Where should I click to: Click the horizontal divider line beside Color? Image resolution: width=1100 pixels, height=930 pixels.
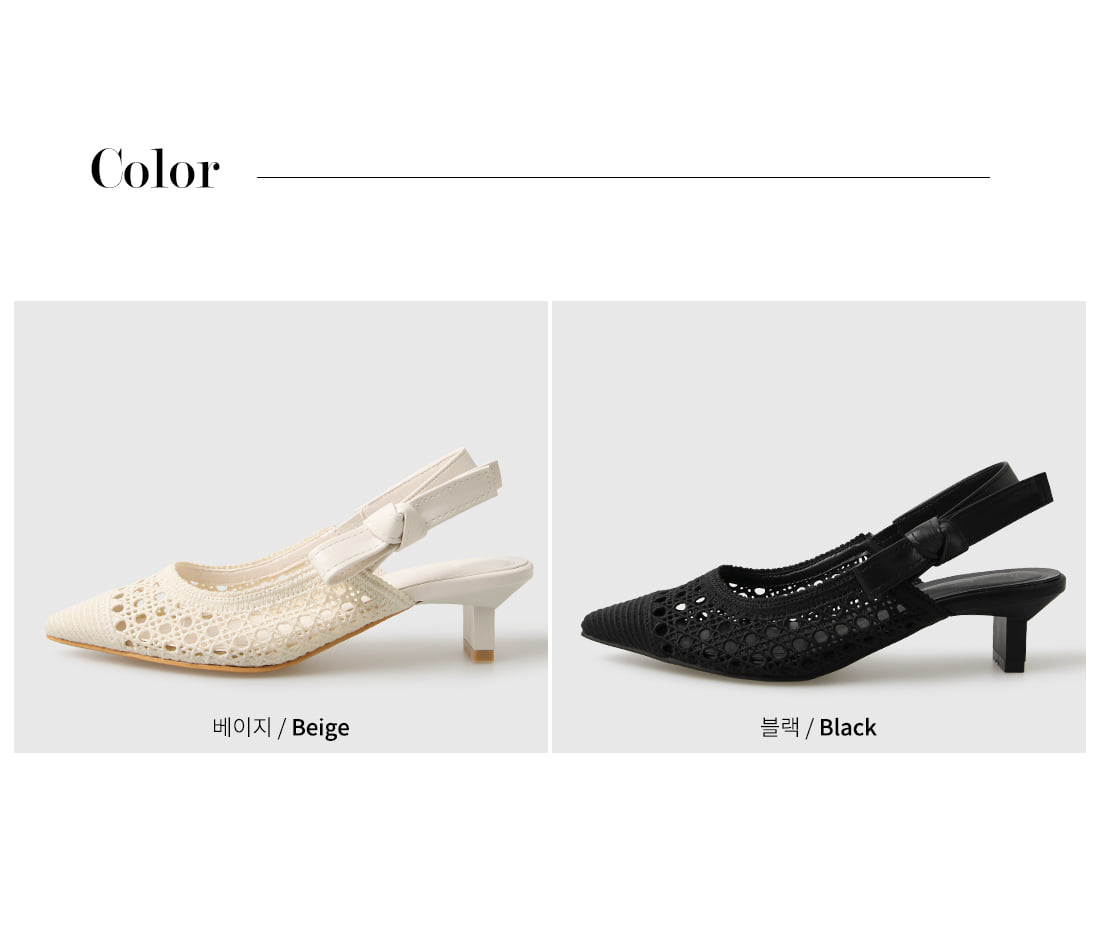tap(623, 177)
